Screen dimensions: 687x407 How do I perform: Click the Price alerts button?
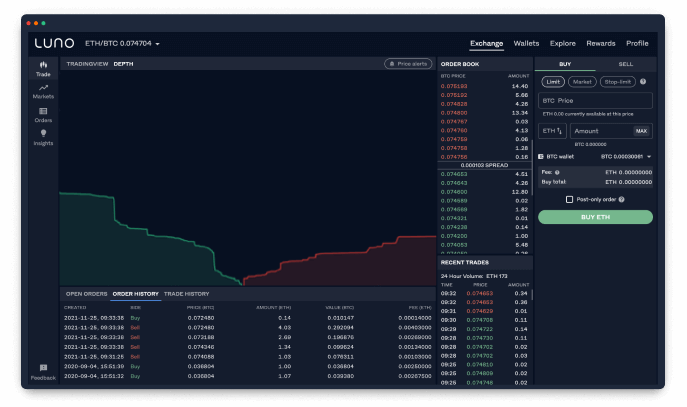click(x=408, y=64)
